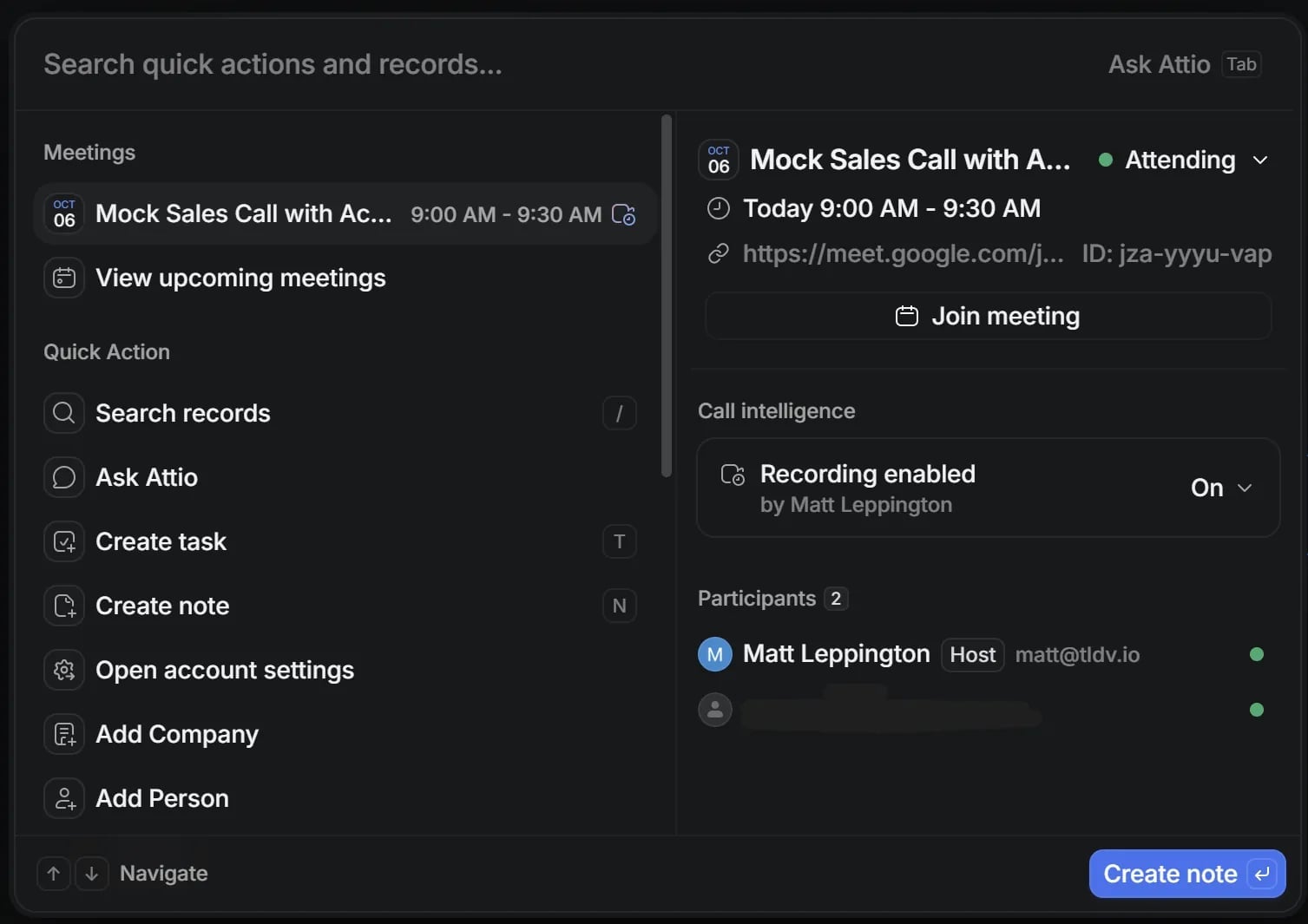Select the Mock Sales Call meeting row
This screenshot has width=1308, height=924.
pos(345,213)
